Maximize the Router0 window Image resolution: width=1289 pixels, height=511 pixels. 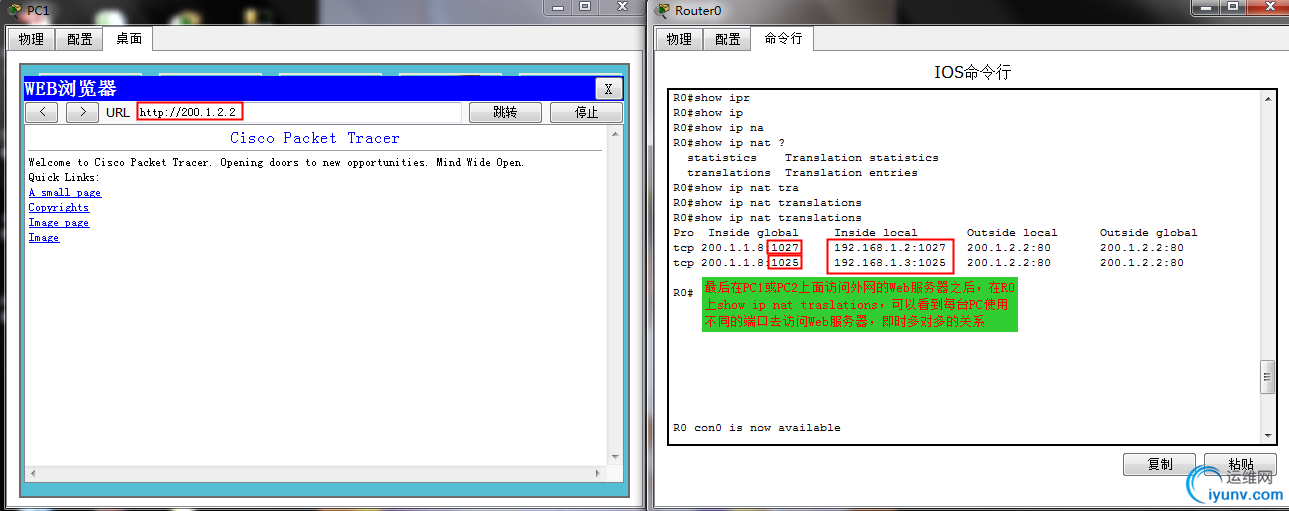[1231, 7]
